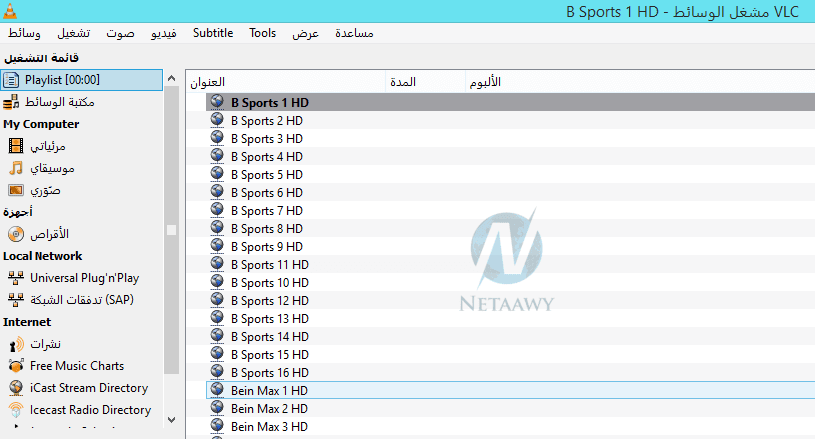Click sidebar scrollbar down arrow
This screenshot has height=439, width=815.
click(x=172, y=419)
